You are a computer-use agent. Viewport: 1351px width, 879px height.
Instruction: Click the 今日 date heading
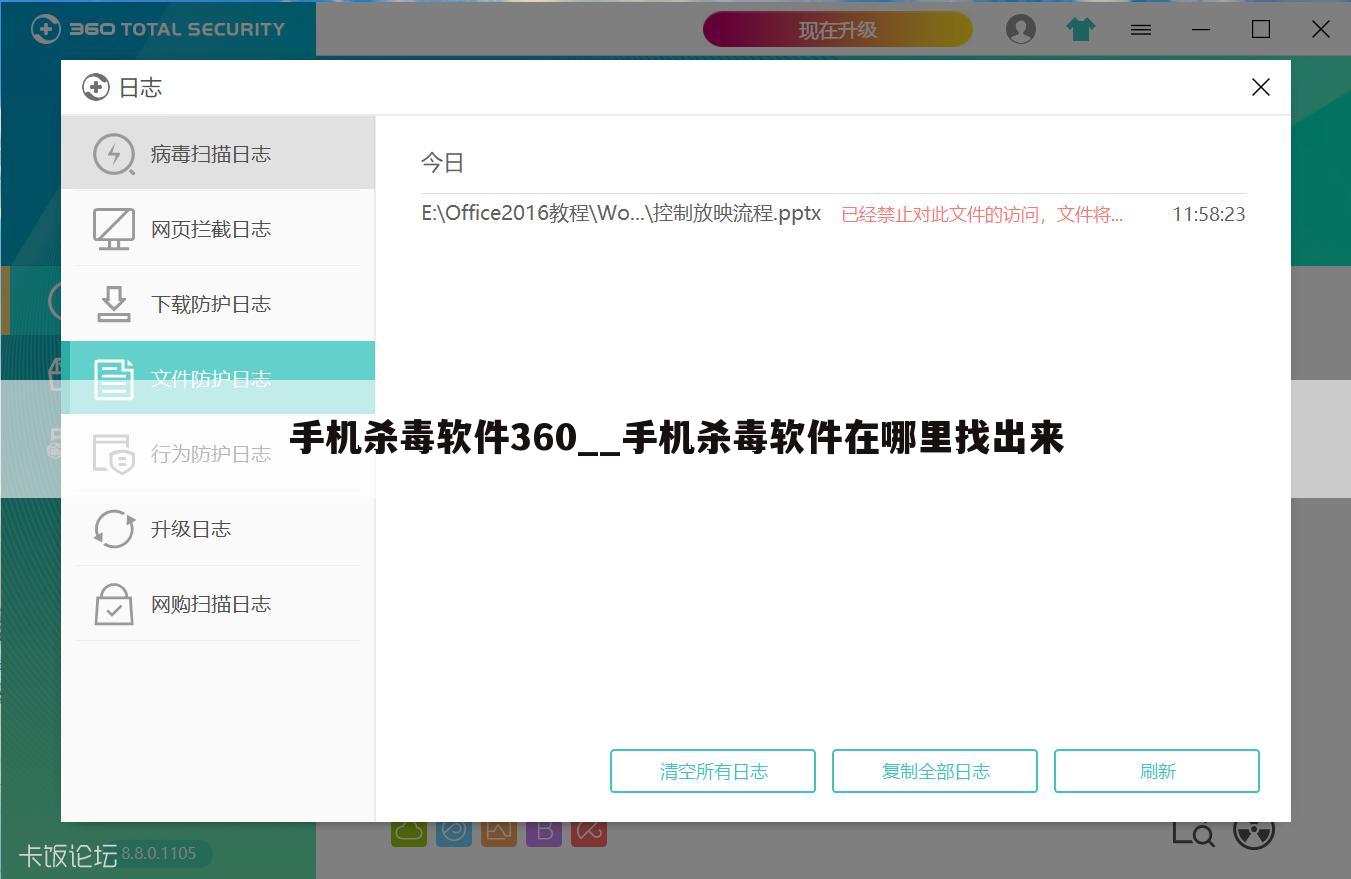click(x=442, y=162)
